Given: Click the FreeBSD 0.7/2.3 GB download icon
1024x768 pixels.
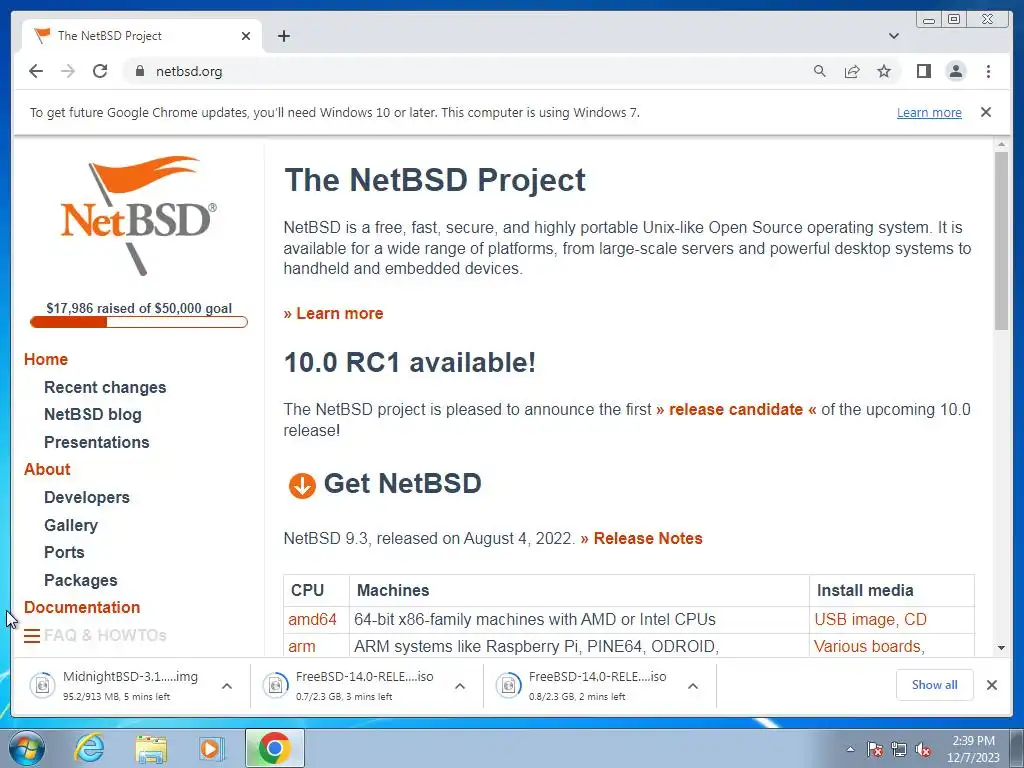Looking at the screenshot, I should (275, 685).
